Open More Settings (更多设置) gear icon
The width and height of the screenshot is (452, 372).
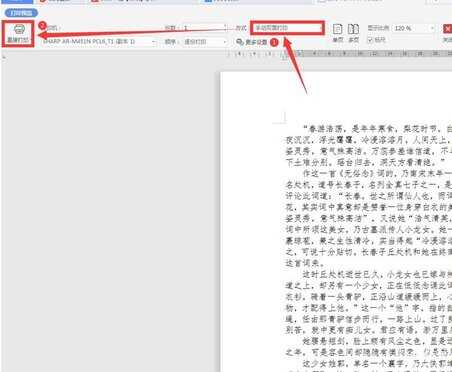click(x=240, y=42)
